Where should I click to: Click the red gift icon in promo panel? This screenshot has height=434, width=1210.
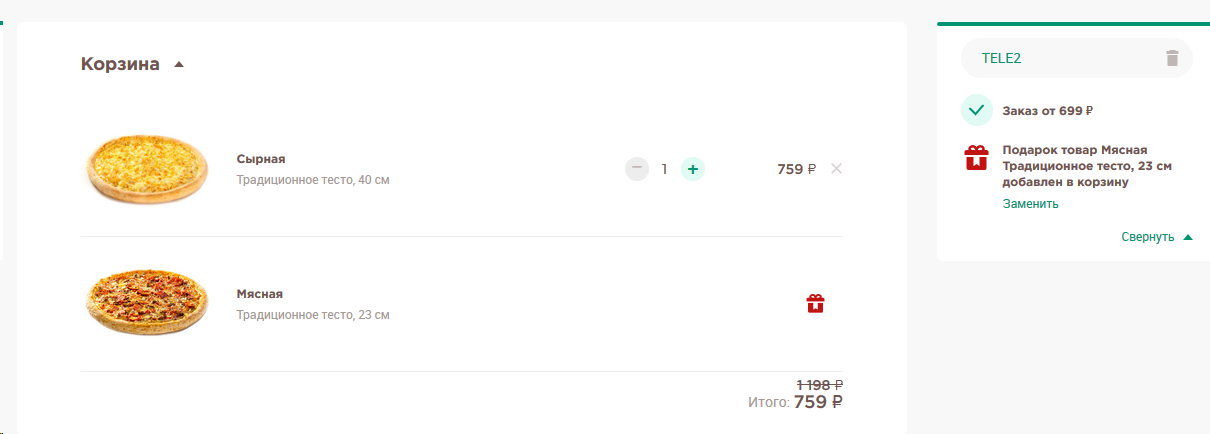click(x=976, y=158)
